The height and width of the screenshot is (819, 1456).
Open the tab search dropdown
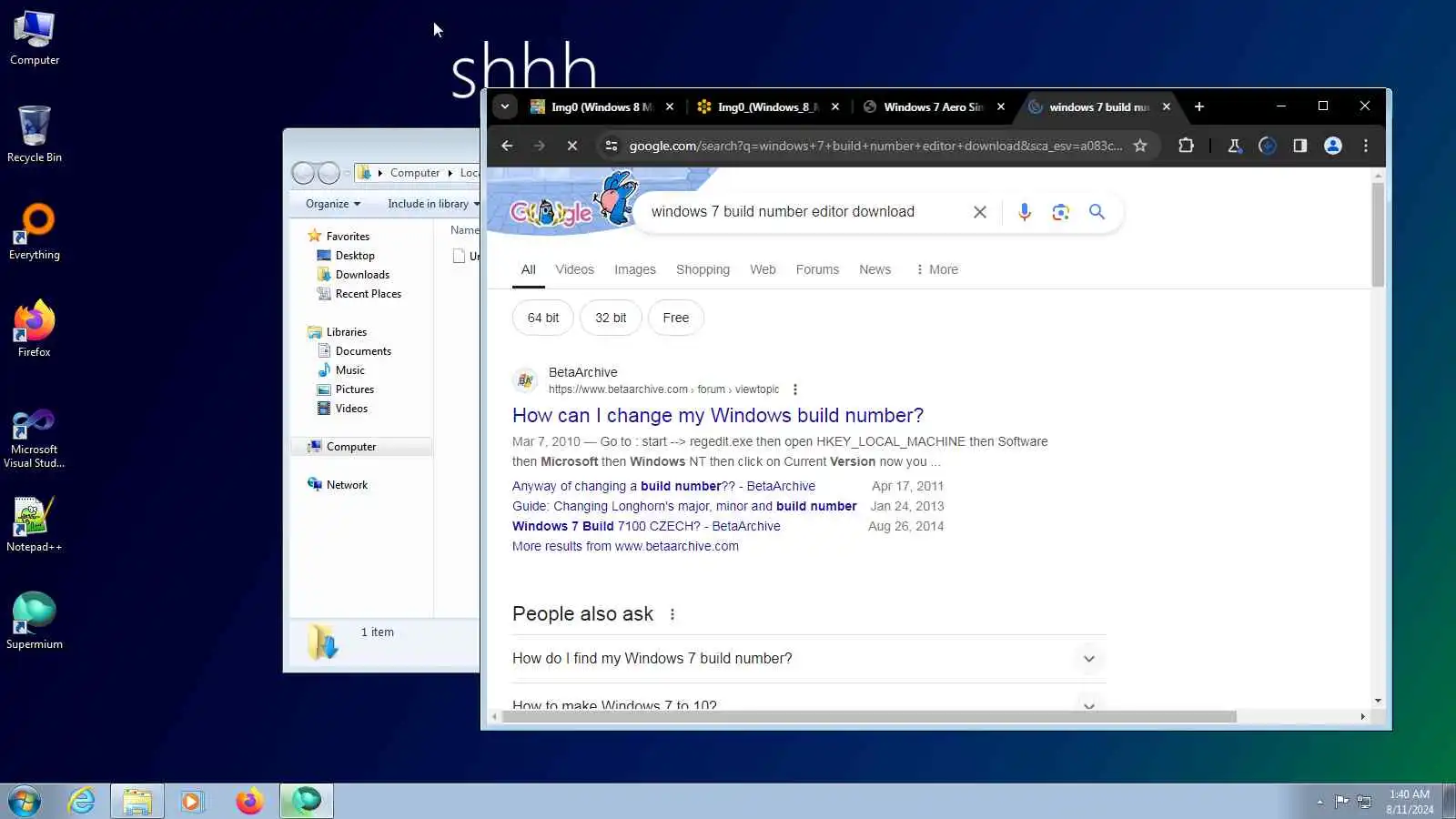504,106
